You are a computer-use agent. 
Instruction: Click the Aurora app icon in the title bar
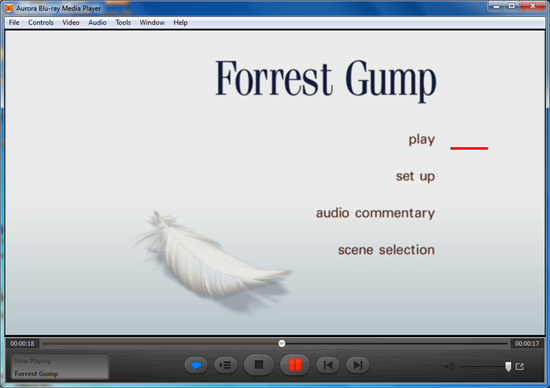pos(9,8)
